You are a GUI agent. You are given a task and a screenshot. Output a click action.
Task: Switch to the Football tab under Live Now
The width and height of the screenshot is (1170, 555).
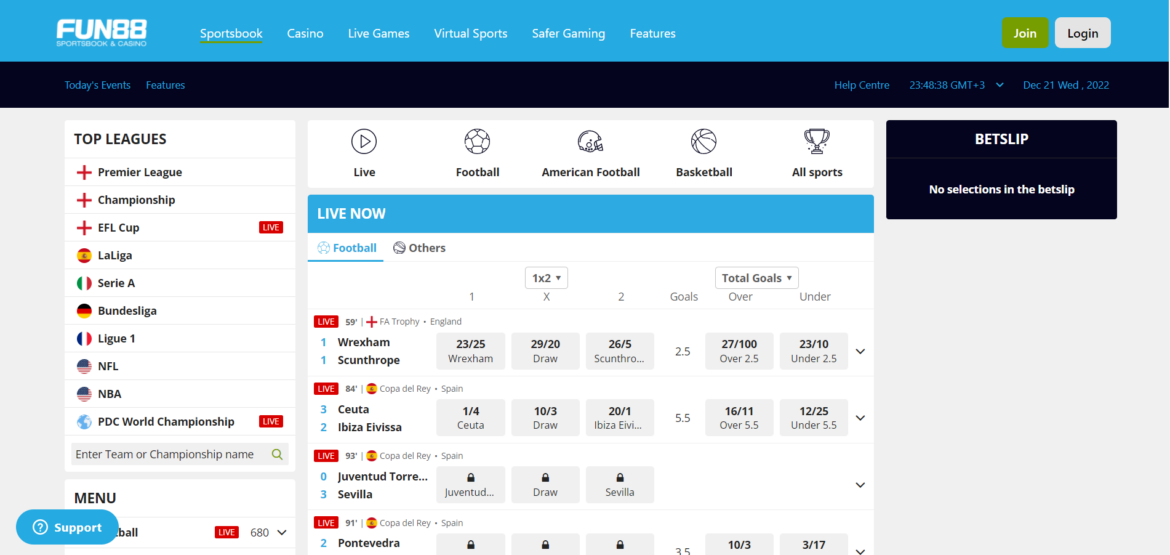coord(347,248)
